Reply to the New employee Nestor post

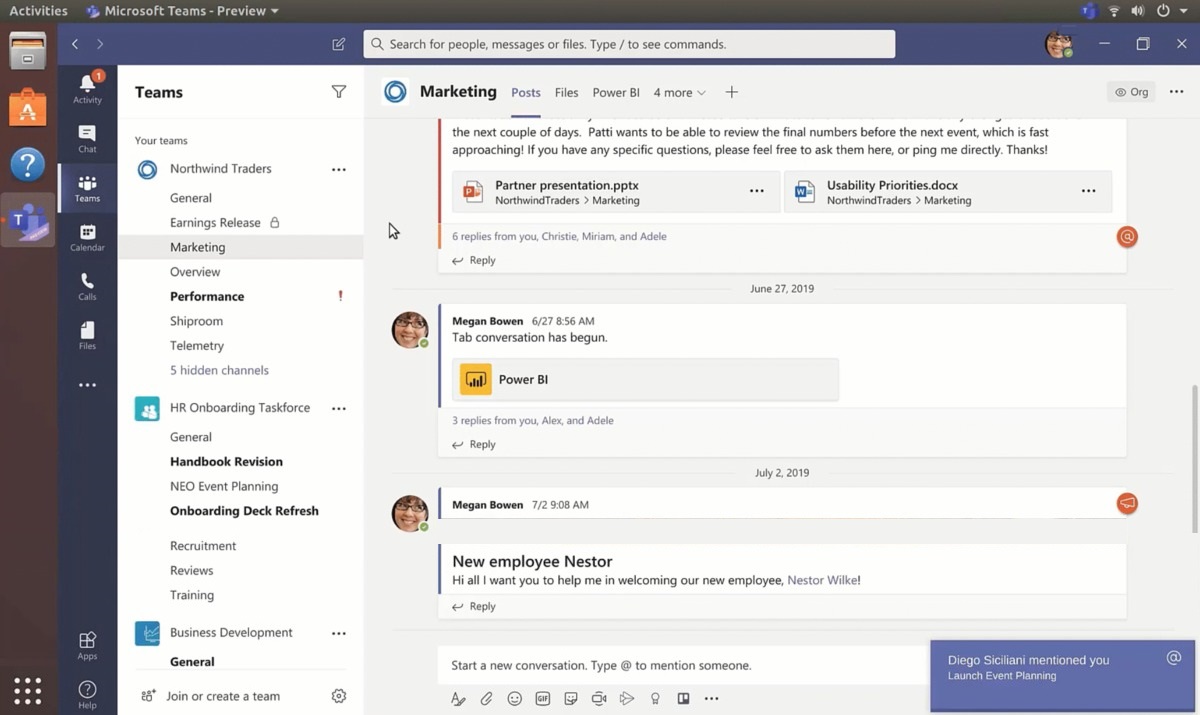click(x=474, y=607)
